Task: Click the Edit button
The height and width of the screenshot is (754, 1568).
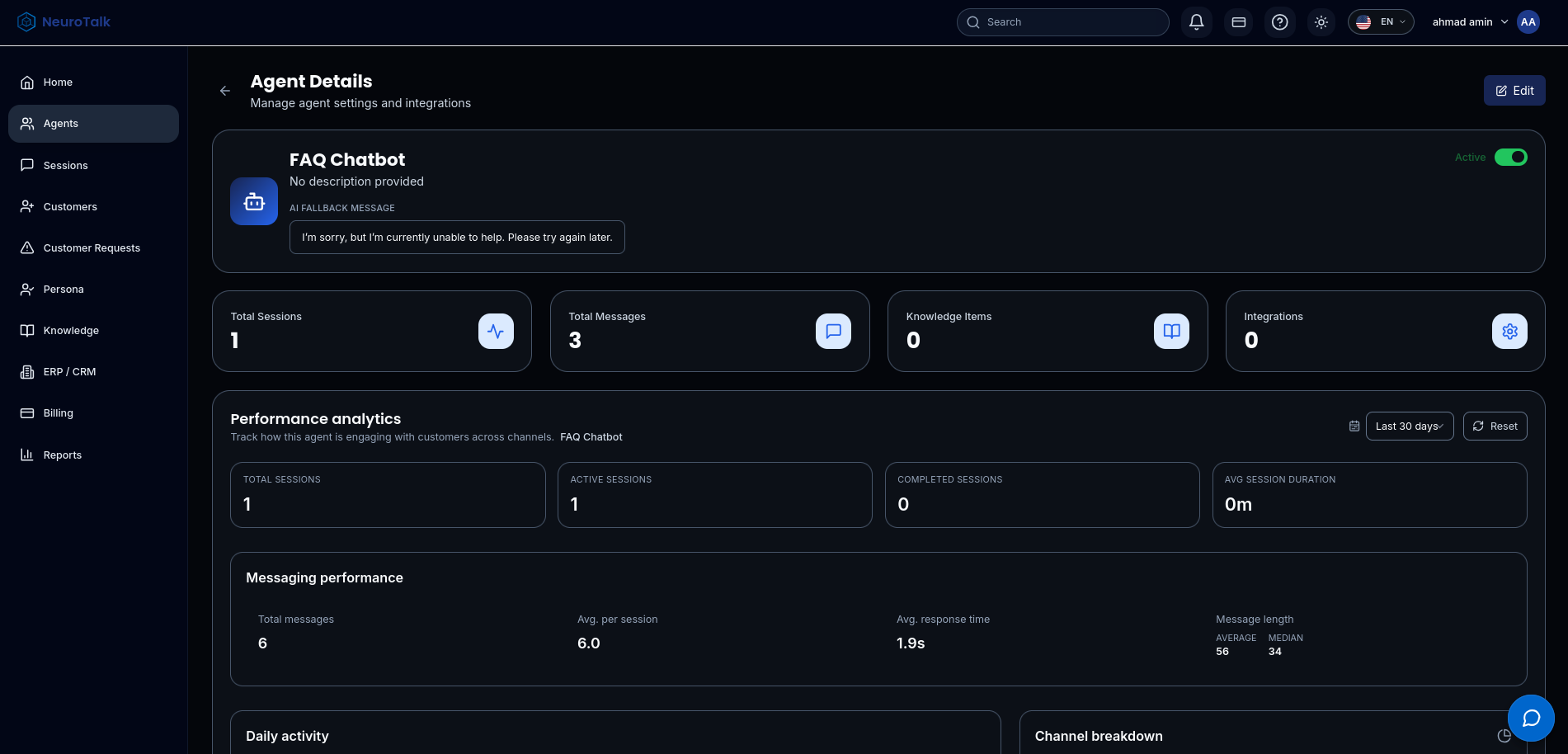Action: coord(1514,91)
